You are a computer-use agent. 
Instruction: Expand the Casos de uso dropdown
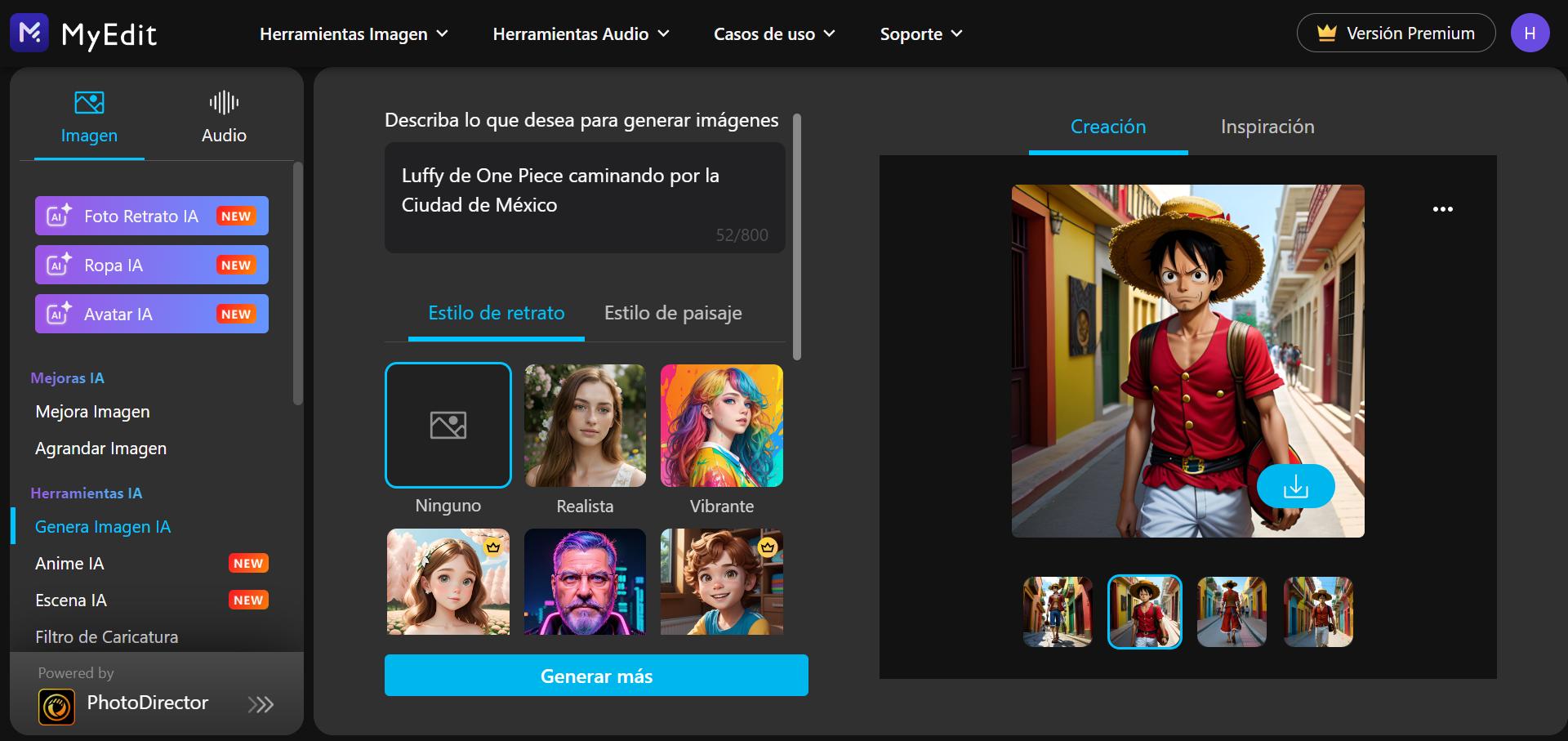(773, 33)
